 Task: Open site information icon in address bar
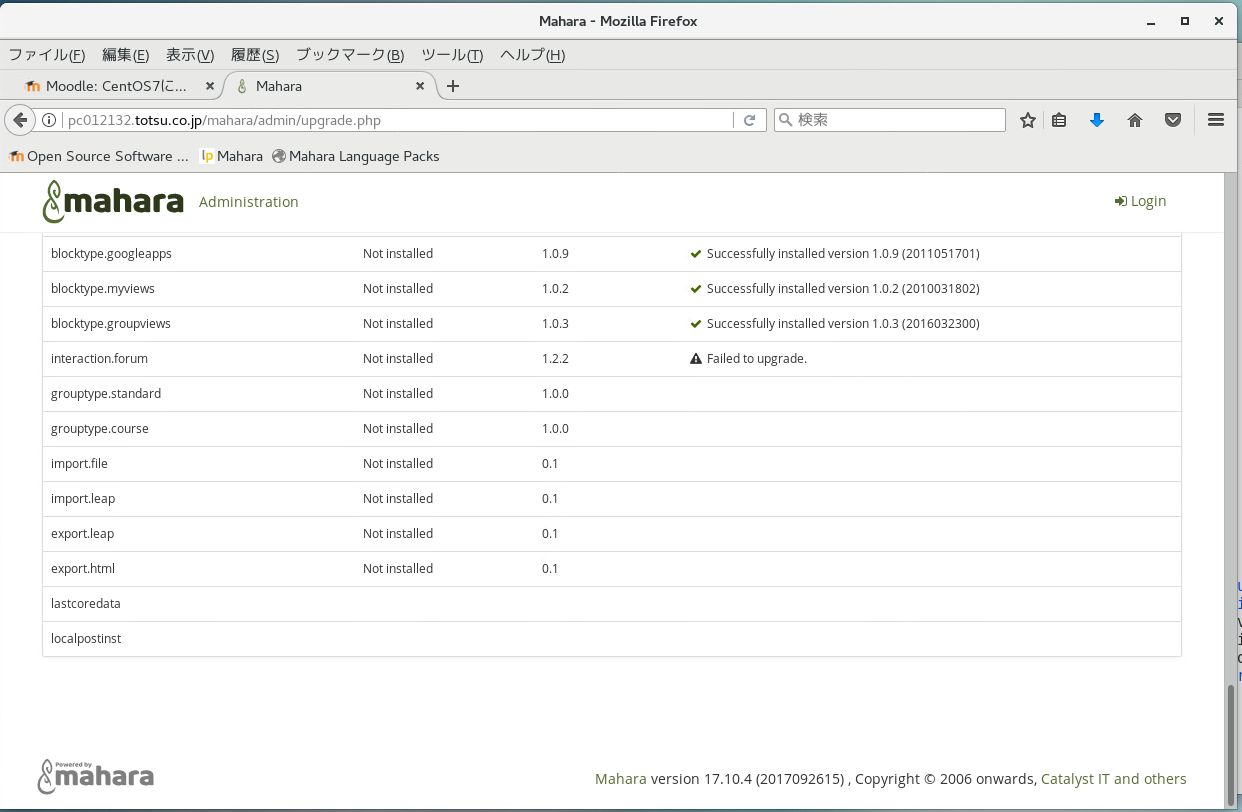48,120
